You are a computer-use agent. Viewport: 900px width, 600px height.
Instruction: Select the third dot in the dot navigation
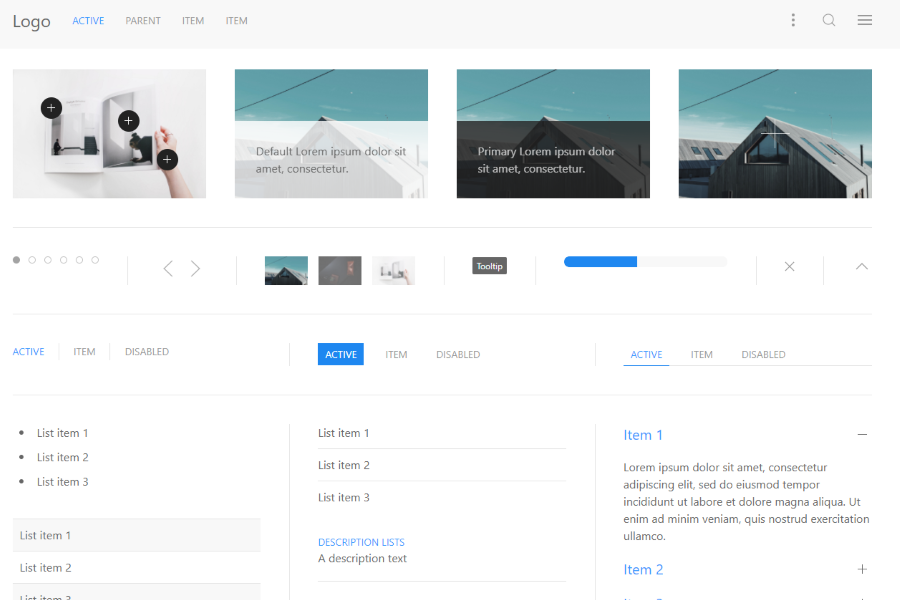48,260
